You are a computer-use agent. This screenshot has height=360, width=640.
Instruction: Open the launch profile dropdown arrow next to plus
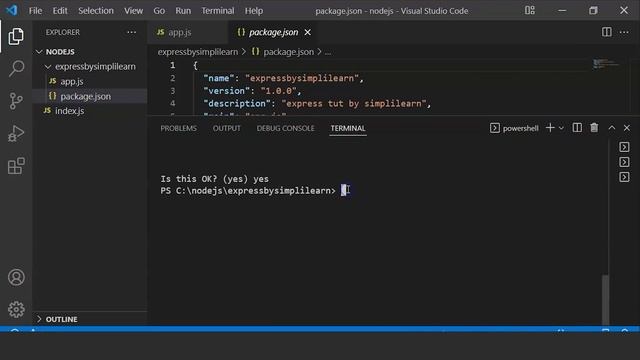coord(561,128)
